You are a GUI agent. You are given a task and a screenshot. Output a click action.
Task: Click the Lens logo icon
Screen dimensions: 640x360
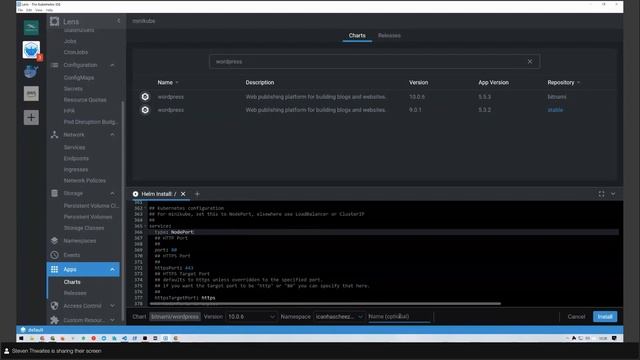point(54,21)
